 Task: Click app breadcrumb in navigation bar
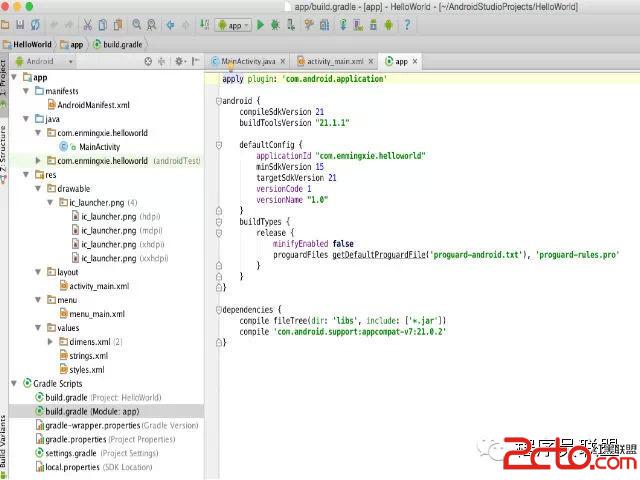72,44
